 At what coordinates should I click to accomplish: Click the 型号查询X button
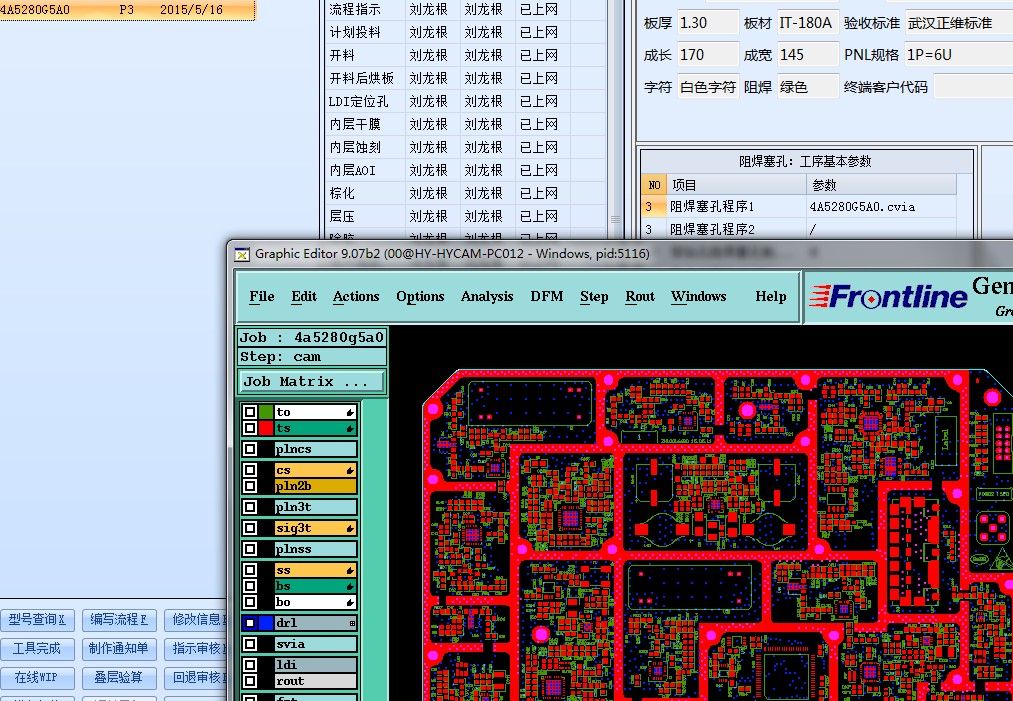click(x=37, y=620)
